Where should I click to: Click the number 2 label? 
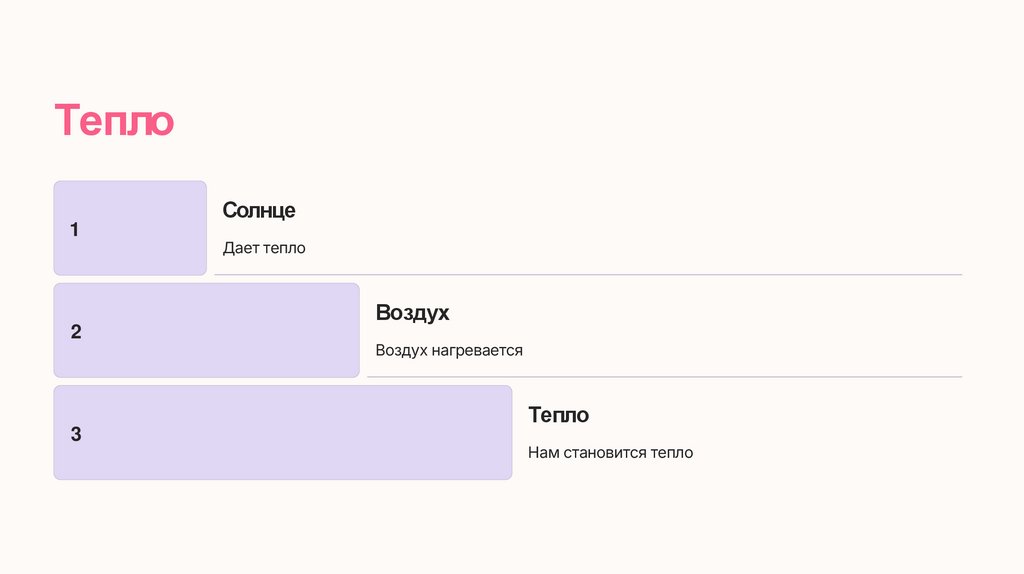(76, 332)
